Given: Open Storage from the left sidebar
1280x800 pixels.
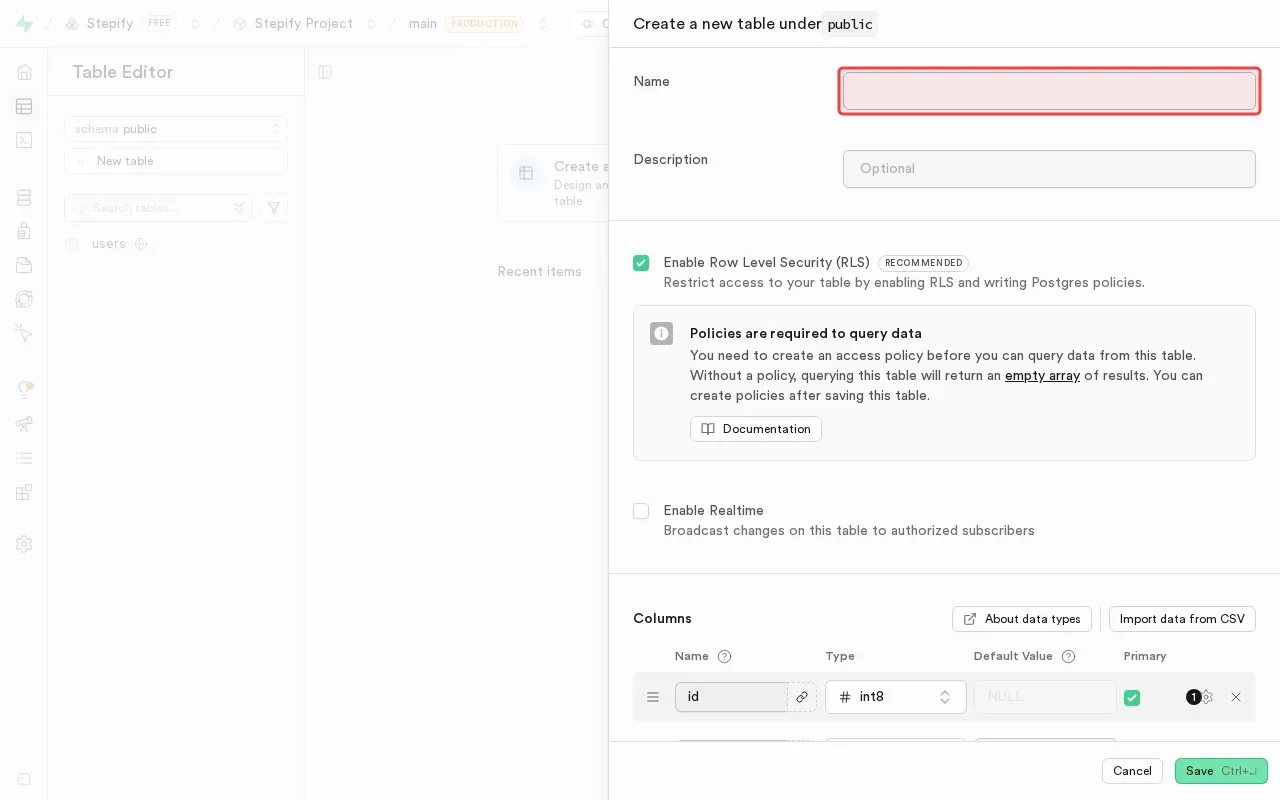Looking at the screenshot, I should (24, 265).
